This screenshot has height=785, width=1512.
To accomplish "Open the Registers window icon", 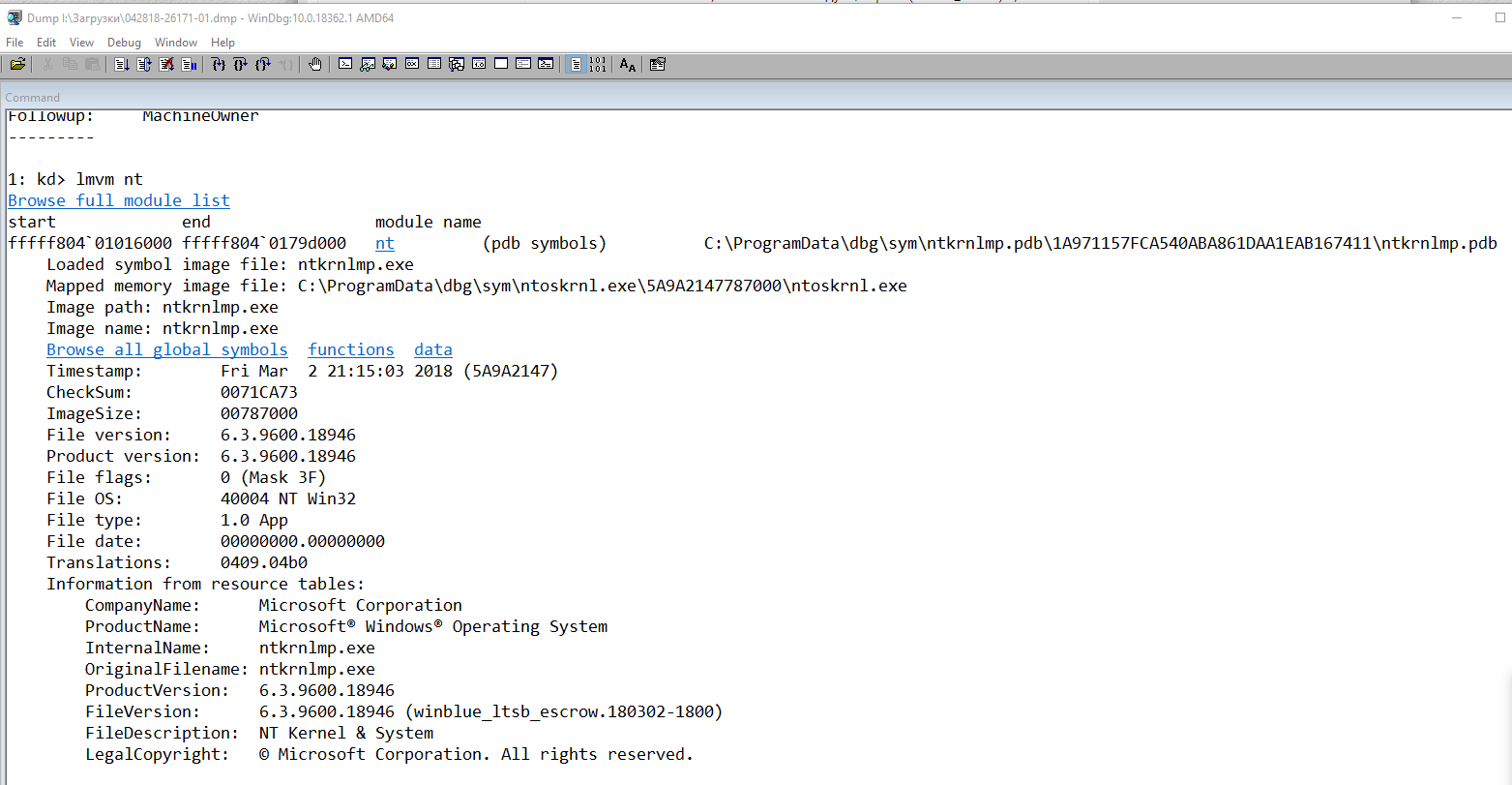I will (411, 65).
